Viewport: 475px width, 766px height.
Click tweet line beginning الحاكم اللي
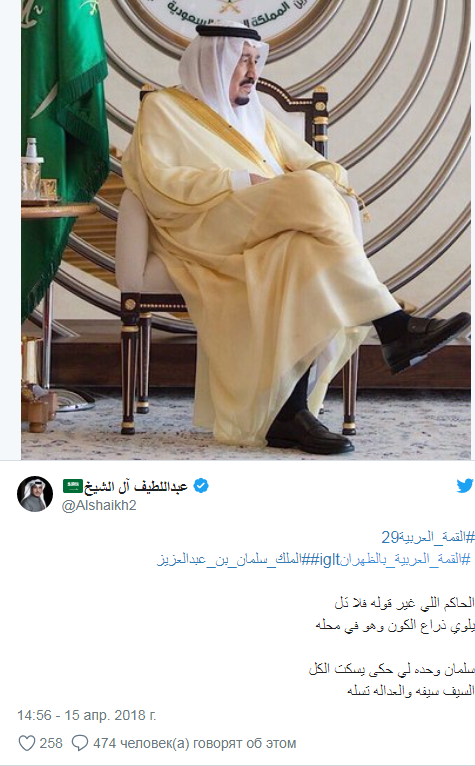(x=405, y=603)
